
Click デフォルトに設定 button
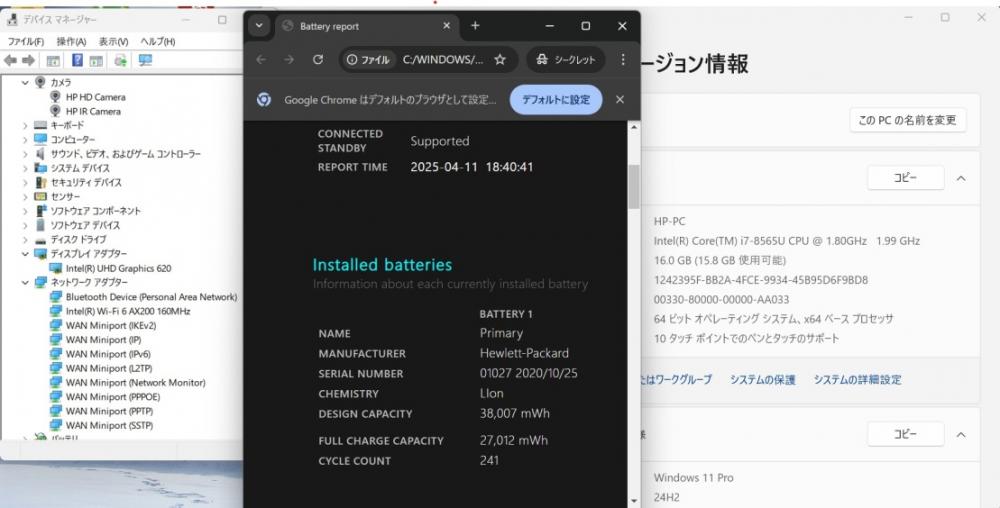coord(556,99)
